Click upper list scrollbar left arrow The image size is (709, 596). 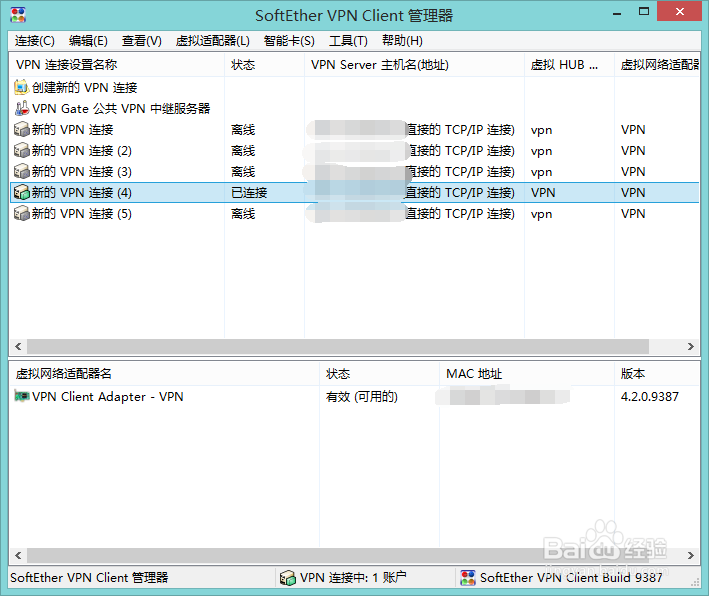(x=18, y=346)
